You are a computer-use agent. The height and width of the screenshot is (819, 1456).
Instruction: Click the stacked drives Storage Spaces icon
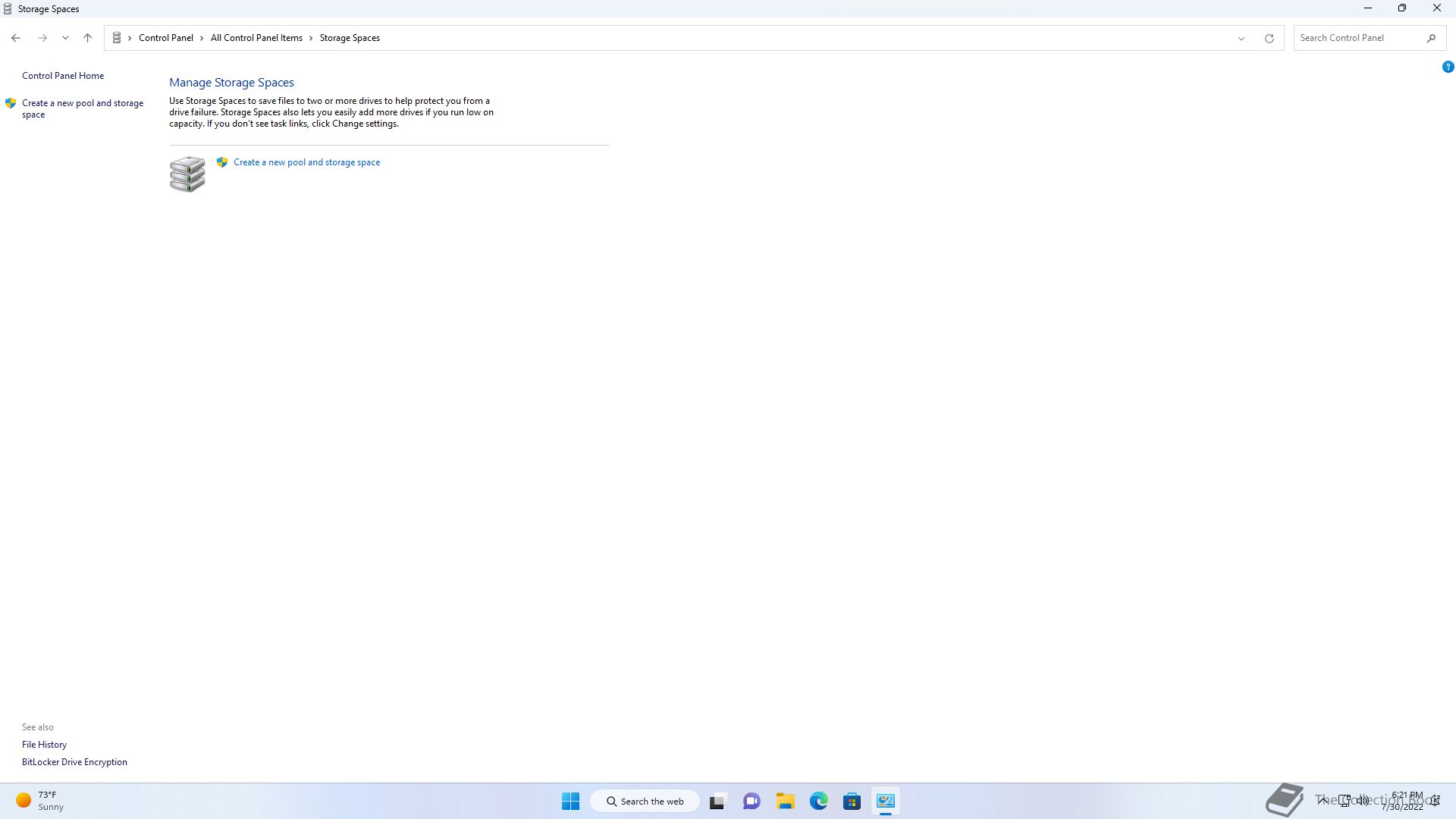coord(187,174)
